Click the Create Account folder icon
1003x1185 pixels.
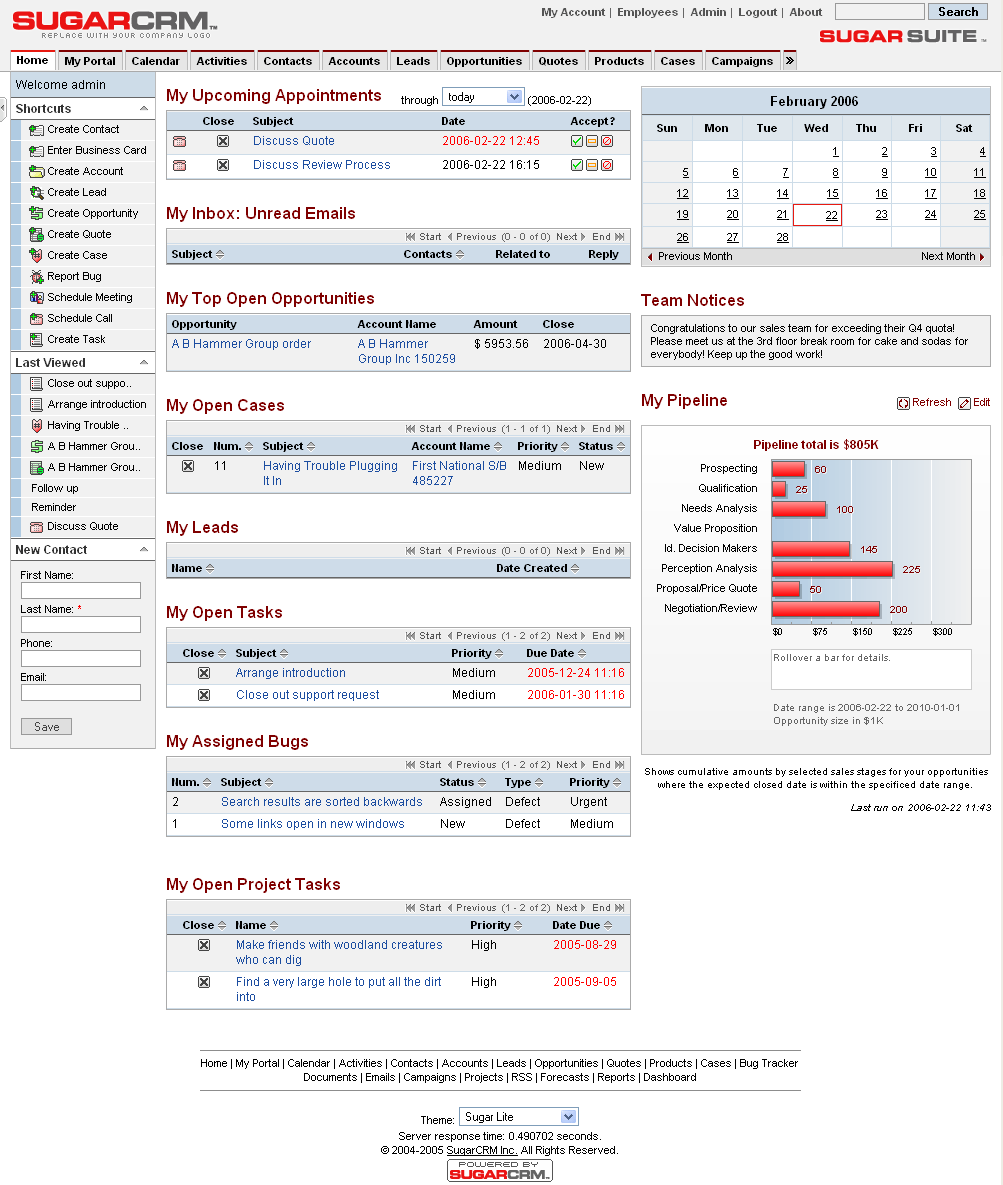36,172
